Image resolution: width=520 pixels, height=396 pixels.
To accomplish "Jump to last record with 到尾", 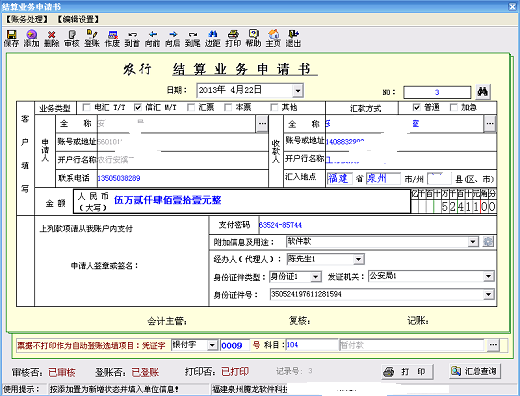I will (193, 38).
